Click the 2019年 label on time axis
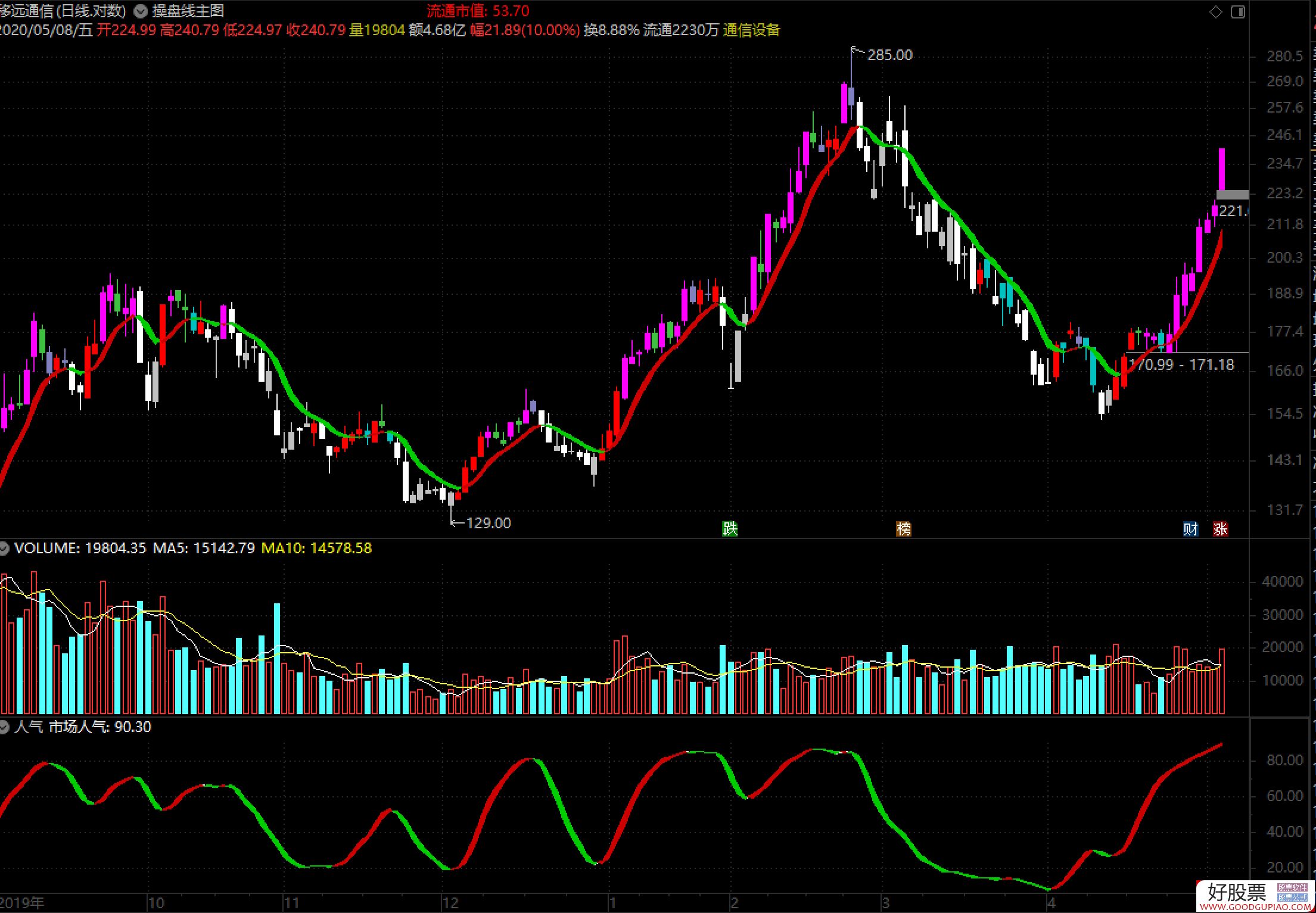Image resolution: width=1316 pixels, height=913 pixels. coord(22,903)
